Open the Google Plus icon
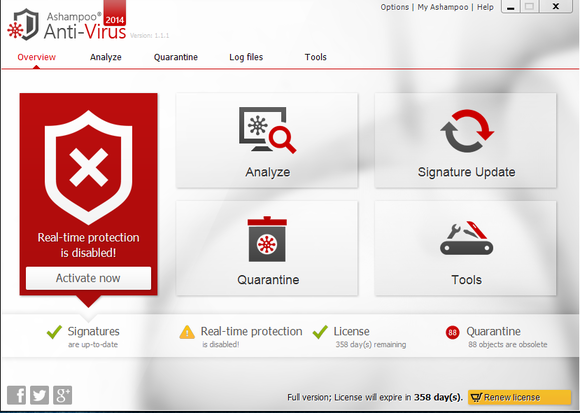The height and width of the screenshot is (413, 580). 63,395
